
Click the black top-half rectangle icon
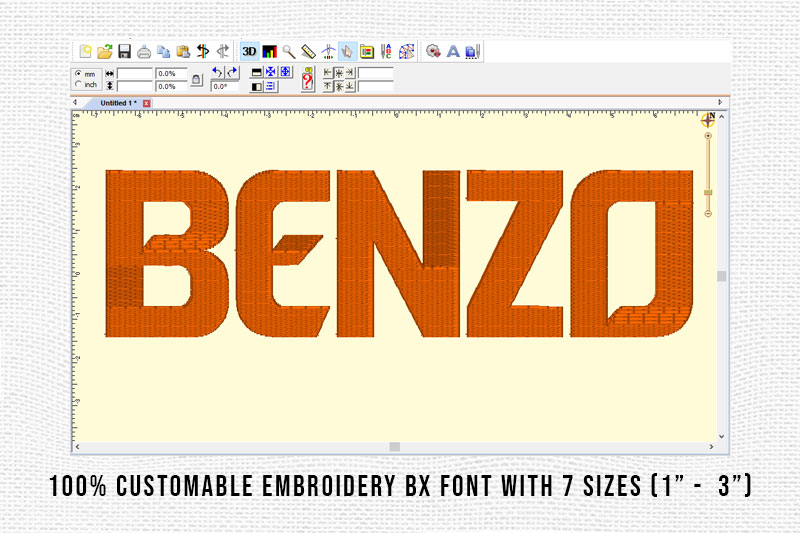pyautogui.click(x=257, y=72)
